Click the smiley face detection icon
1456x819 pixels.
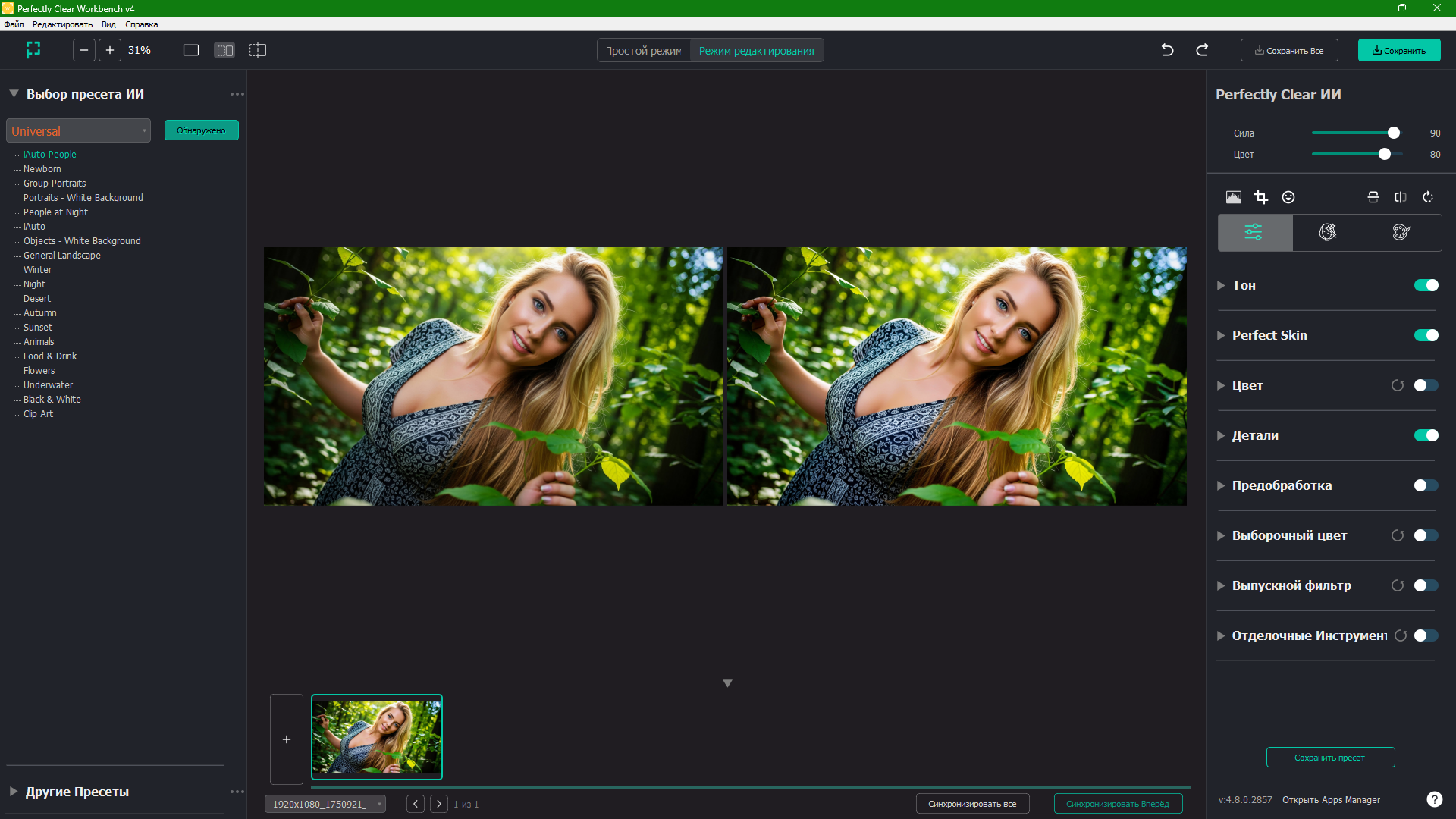[x=1288, y=197]
